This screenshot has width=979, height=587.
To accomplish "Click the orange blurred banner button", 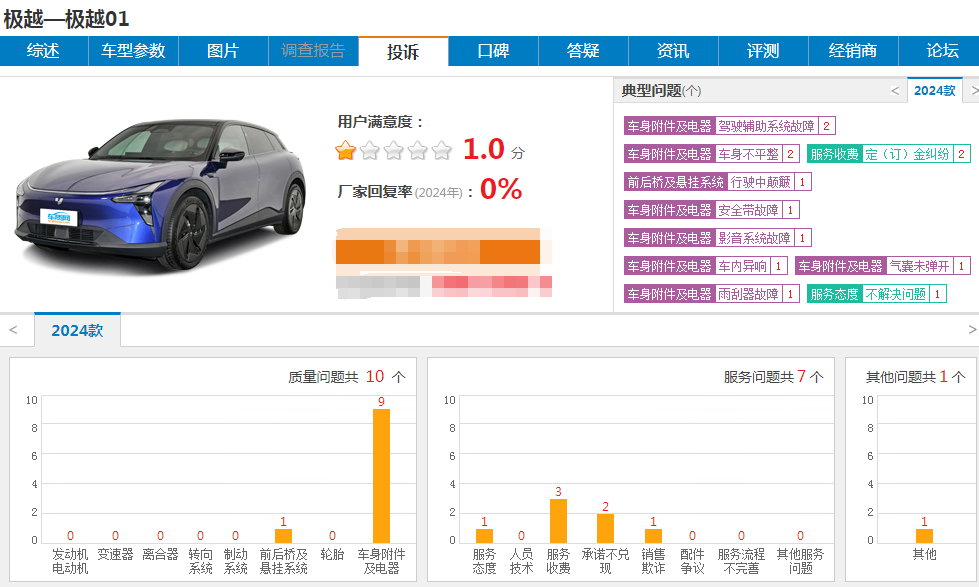I will tap(438, 252).
